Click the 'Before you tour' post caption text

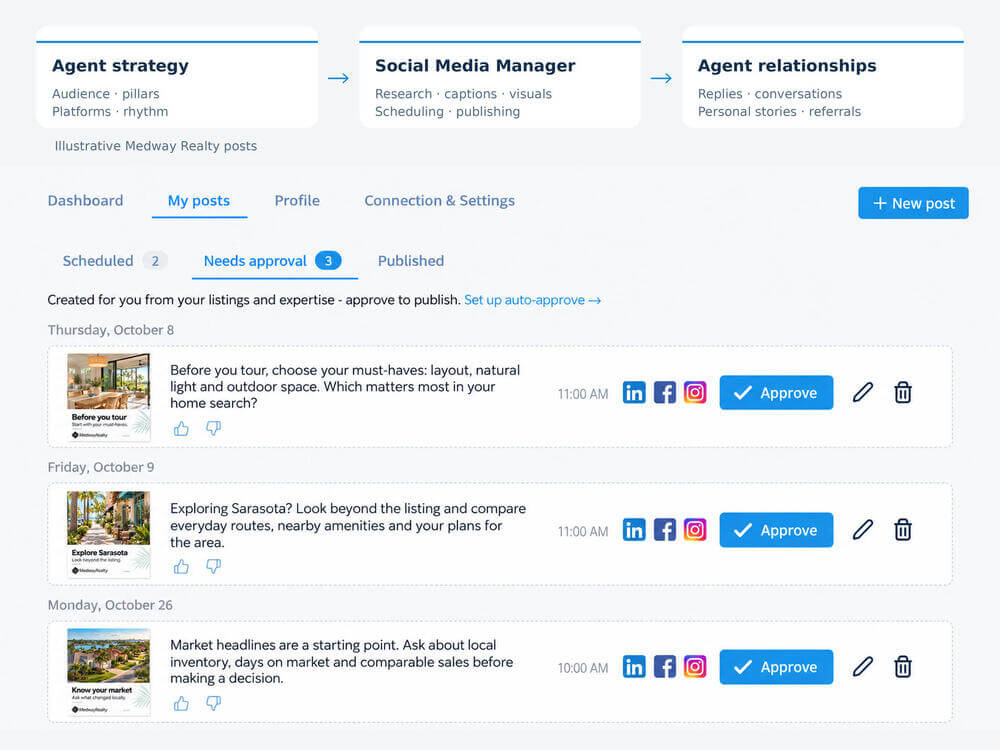point(345,386)
